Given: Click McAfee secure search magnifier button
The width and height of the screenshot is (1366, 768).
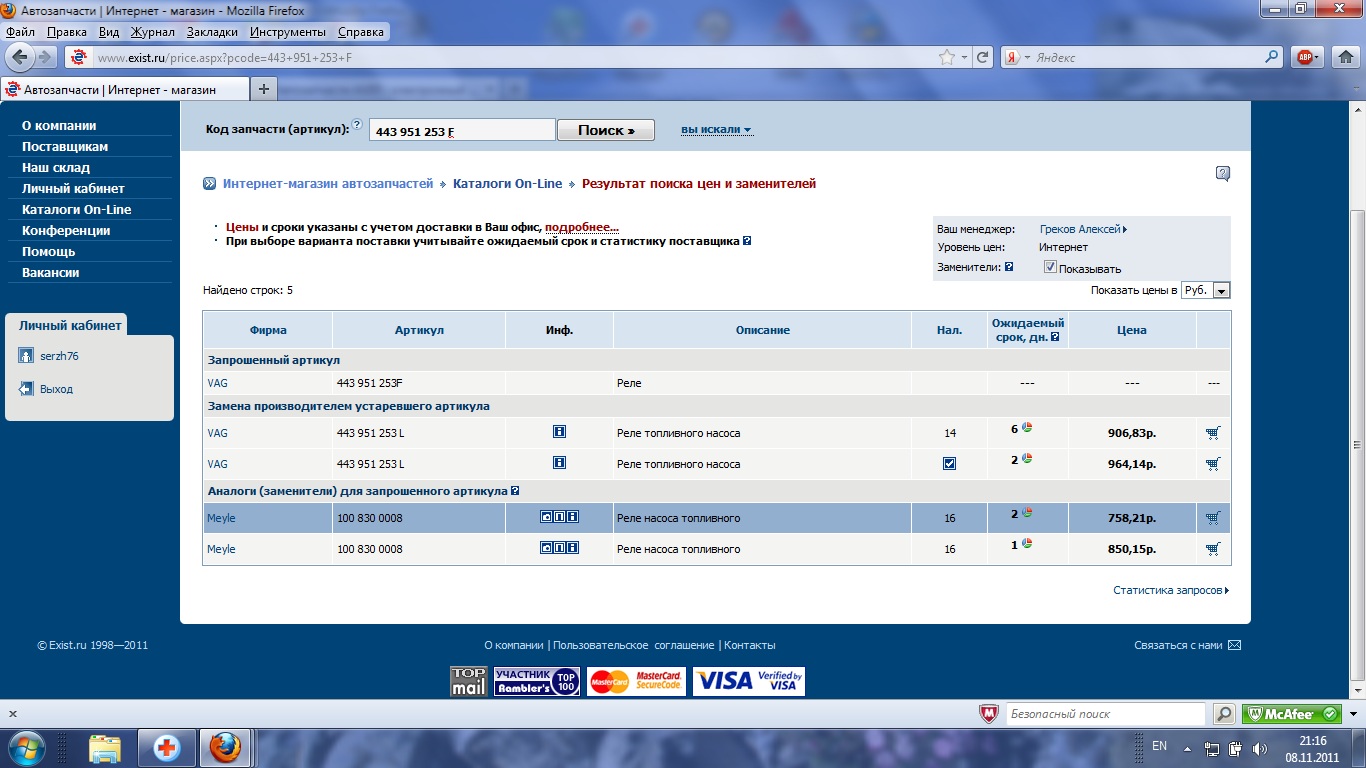Looking at the screenshot, I should (1224, 714).
